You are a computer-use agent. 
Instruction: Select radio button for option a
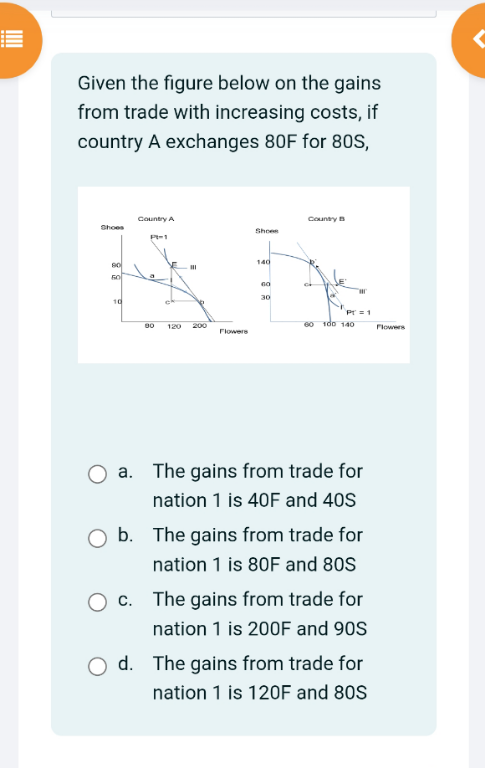(97, 474)
